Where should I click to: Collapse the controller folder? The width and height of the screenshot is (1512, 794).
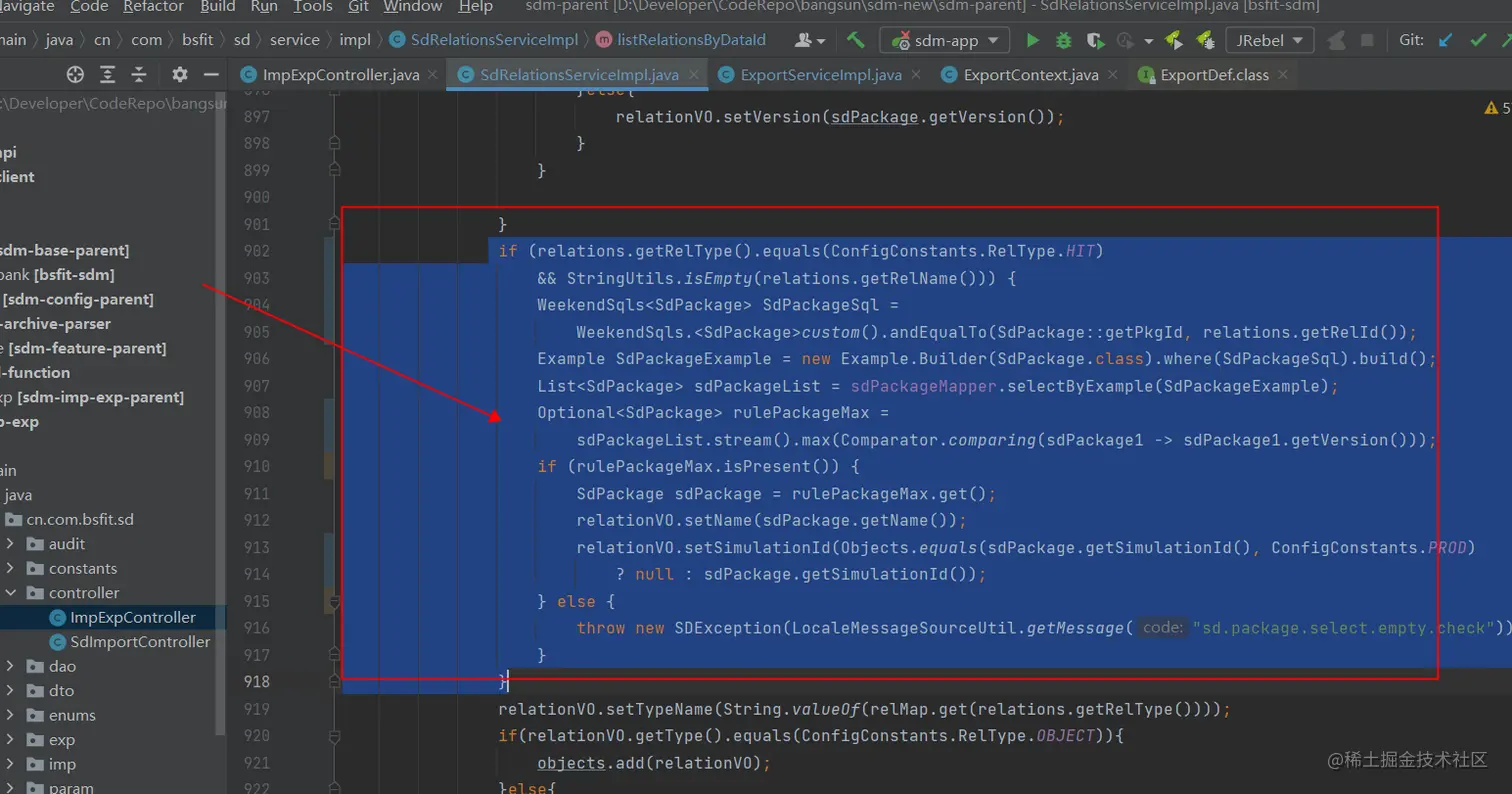pyautogui.click(x=10, y=593)
